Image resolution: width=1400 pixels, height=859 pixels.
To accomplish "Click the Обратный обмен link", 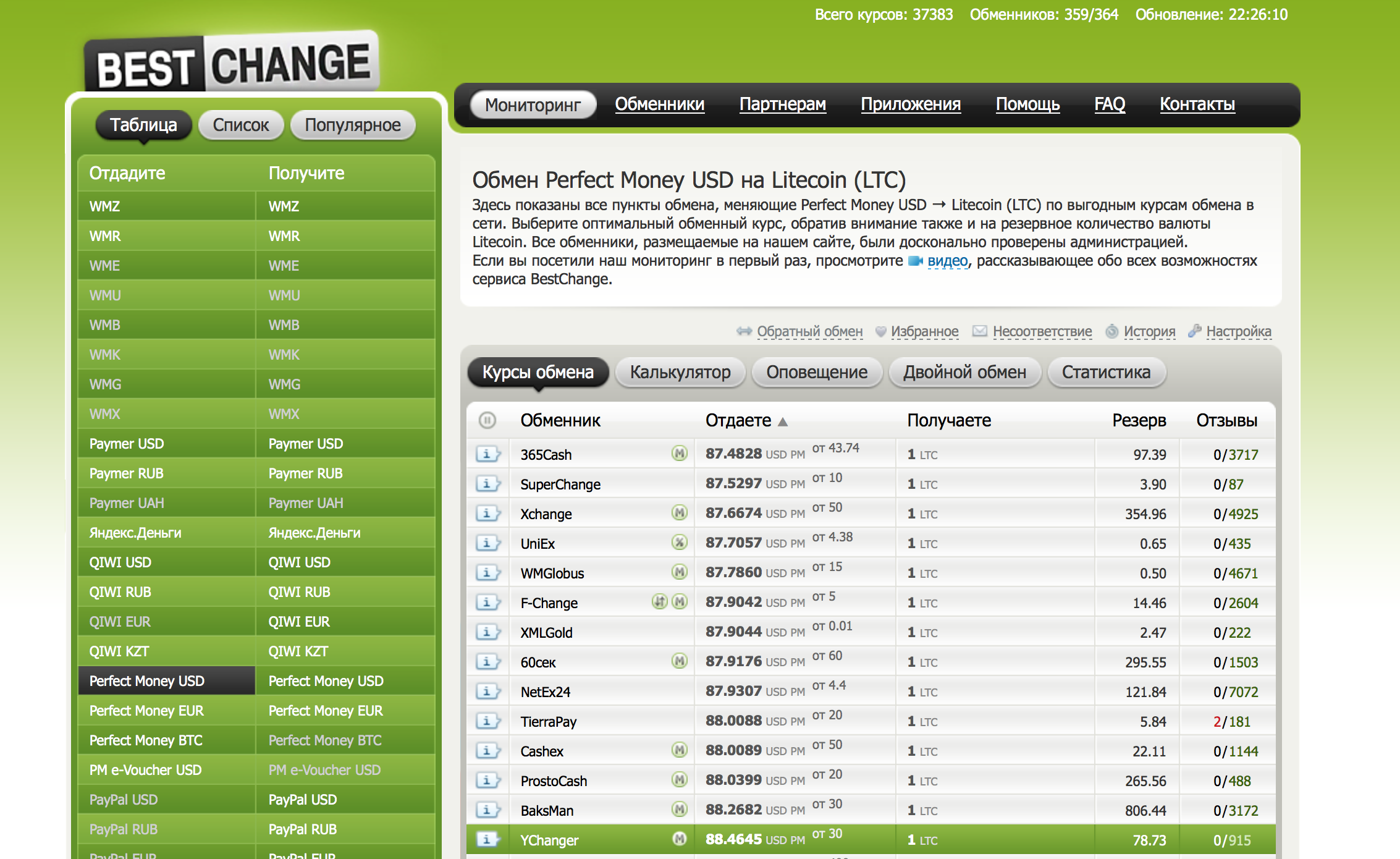I will pyautogui.click(x=809, y=332).
